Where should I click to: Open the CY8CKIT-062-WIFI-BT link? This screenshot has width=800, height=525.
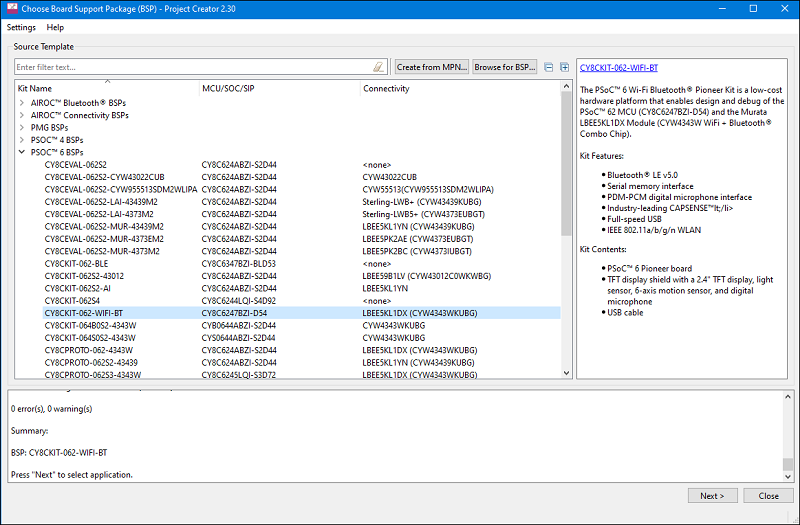tap(619, 67)
